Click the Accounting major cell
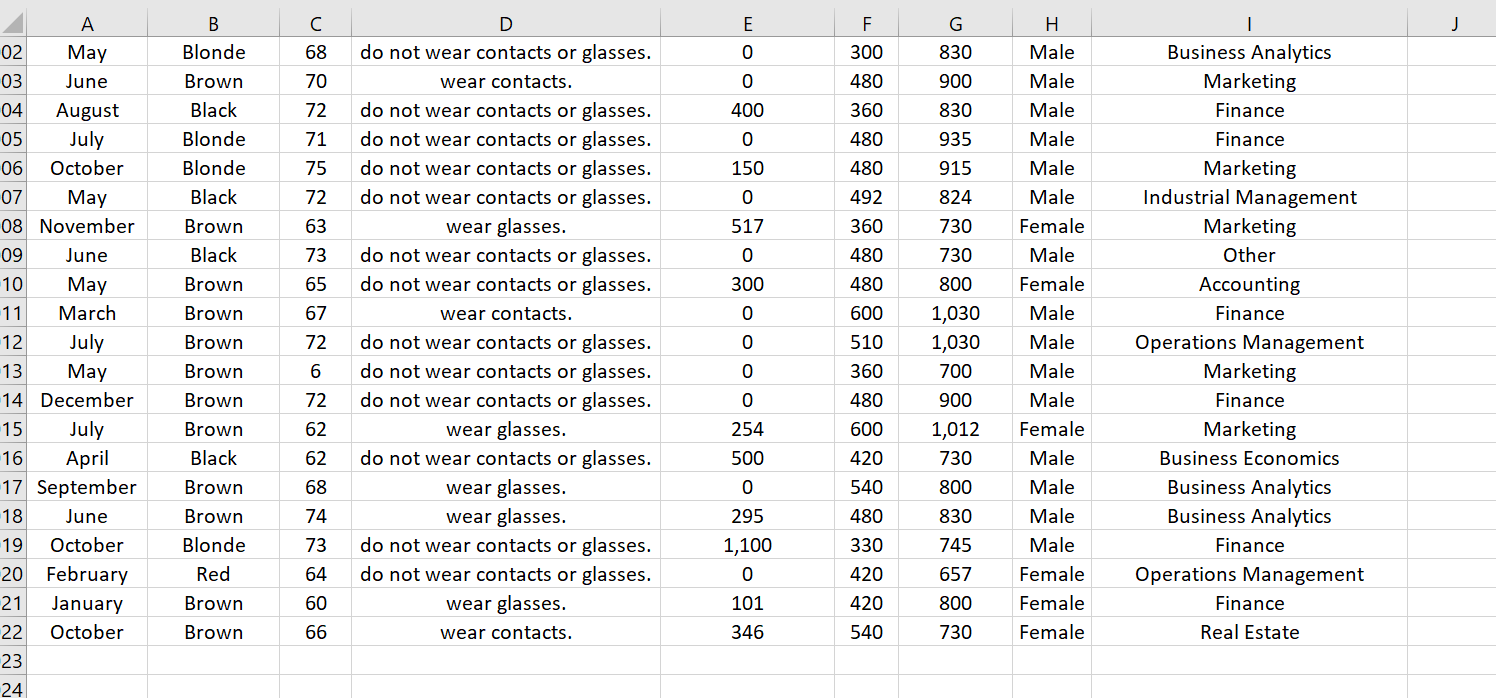The image size is (1496, 698). (x=1249, y=284)
